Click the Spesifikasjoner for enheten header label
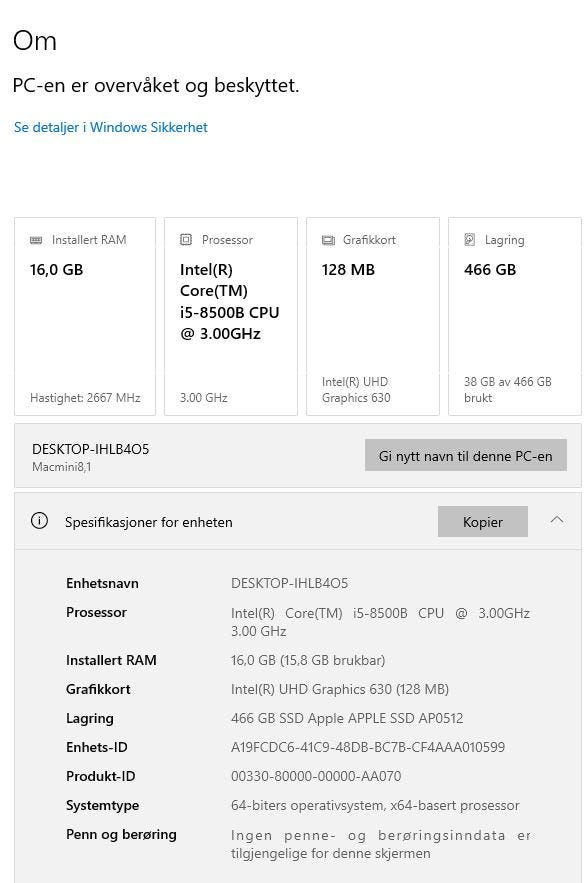The width and height of the screenshot is (586, 883). pyautogui.click(x=149, y=522)
